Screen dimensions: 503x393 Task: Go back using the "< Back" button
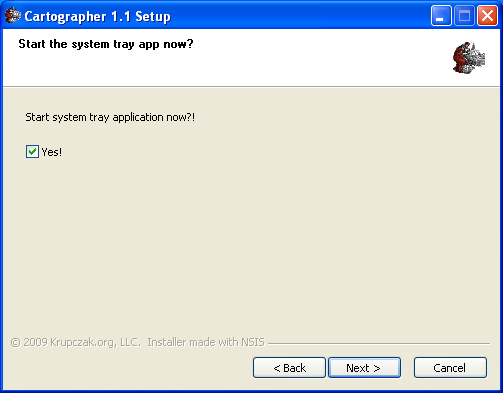point(289,368)
